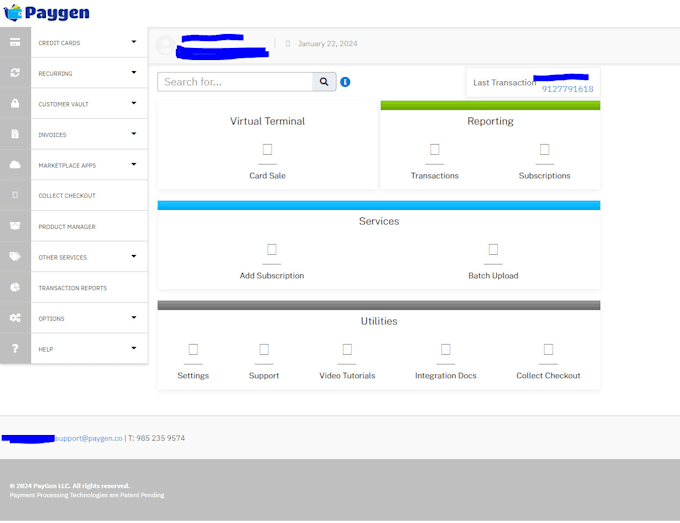The height and width of the screenshot is (523, 680).
Task: Click the Other Services tags icon
Action: pyautogui.click(x=15, y=256)
